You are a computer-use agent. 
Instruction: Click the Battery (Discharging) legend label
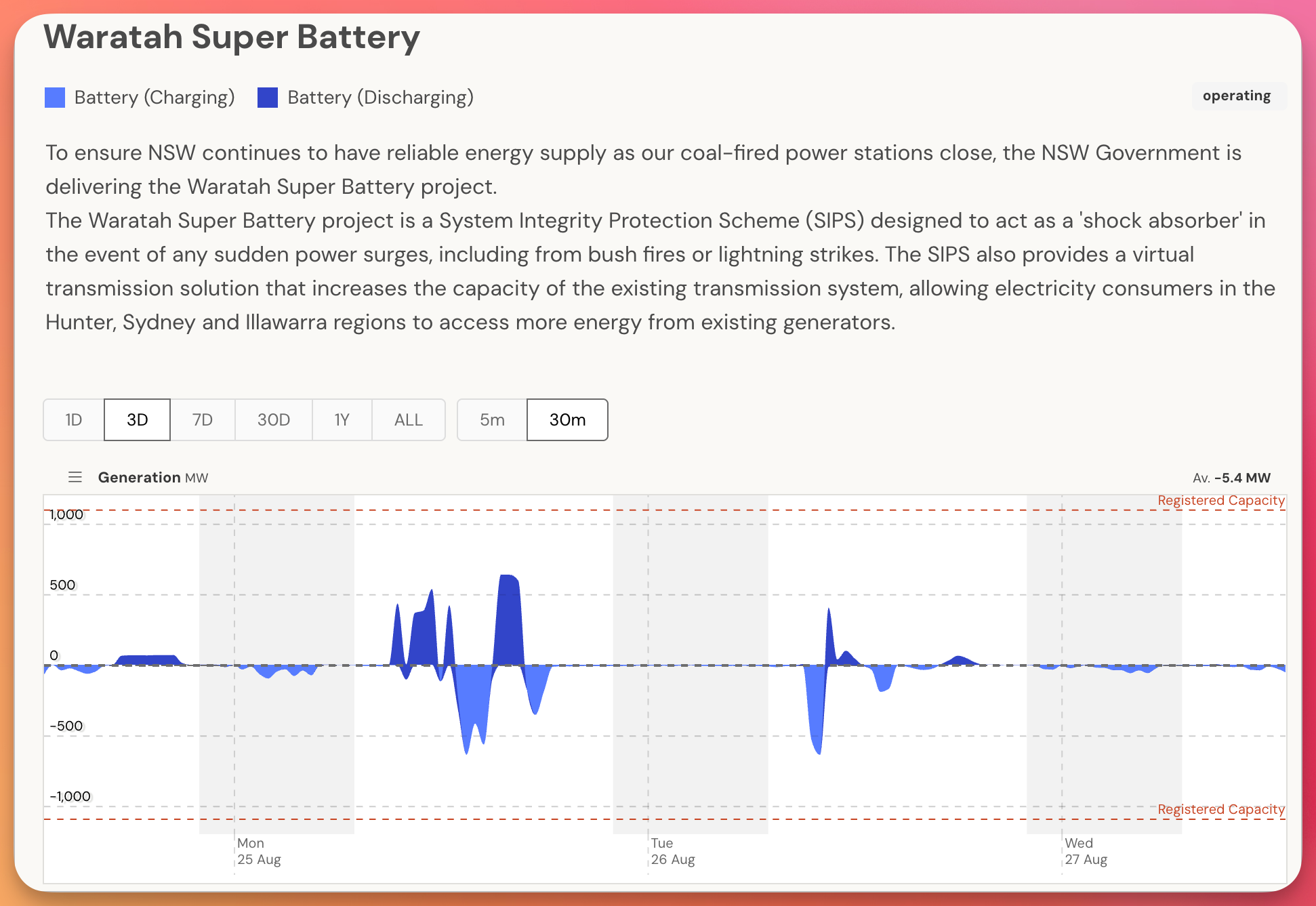pyautogui.click(x=380, y=98)
